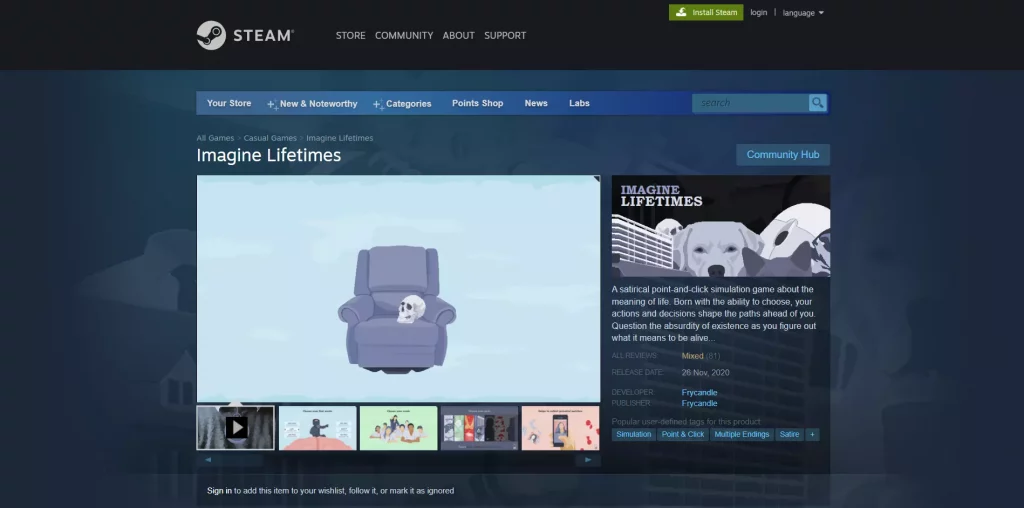1024x508 pixels.
Task: Select the Multiple Endings tag
Action: tap(742, 434)
